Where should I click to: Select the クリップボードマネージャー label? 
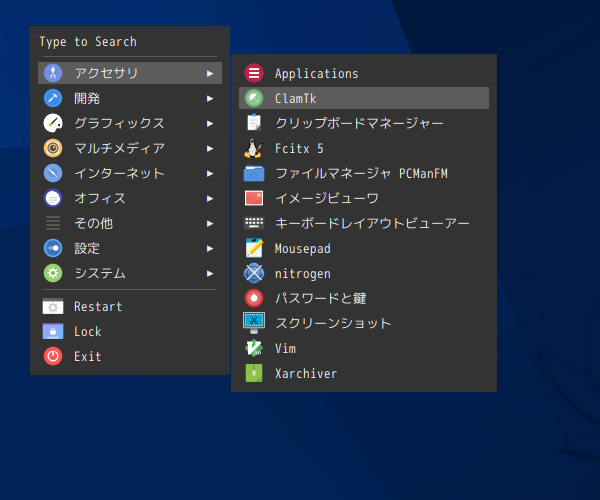(359, 123)
